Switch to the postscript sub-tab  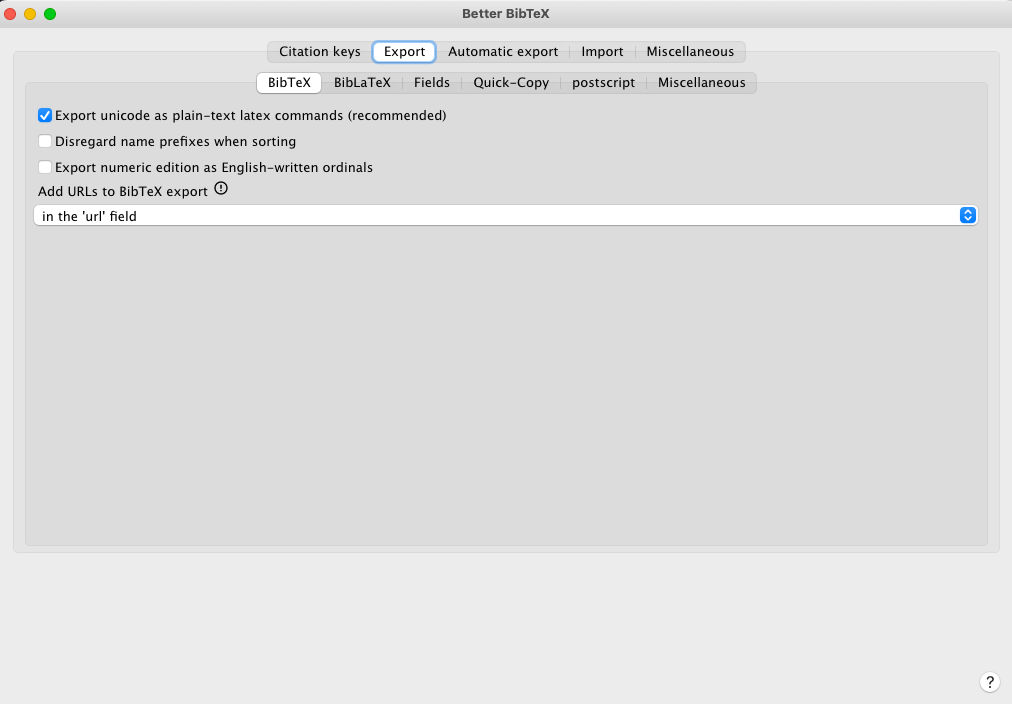pos(603,83)
